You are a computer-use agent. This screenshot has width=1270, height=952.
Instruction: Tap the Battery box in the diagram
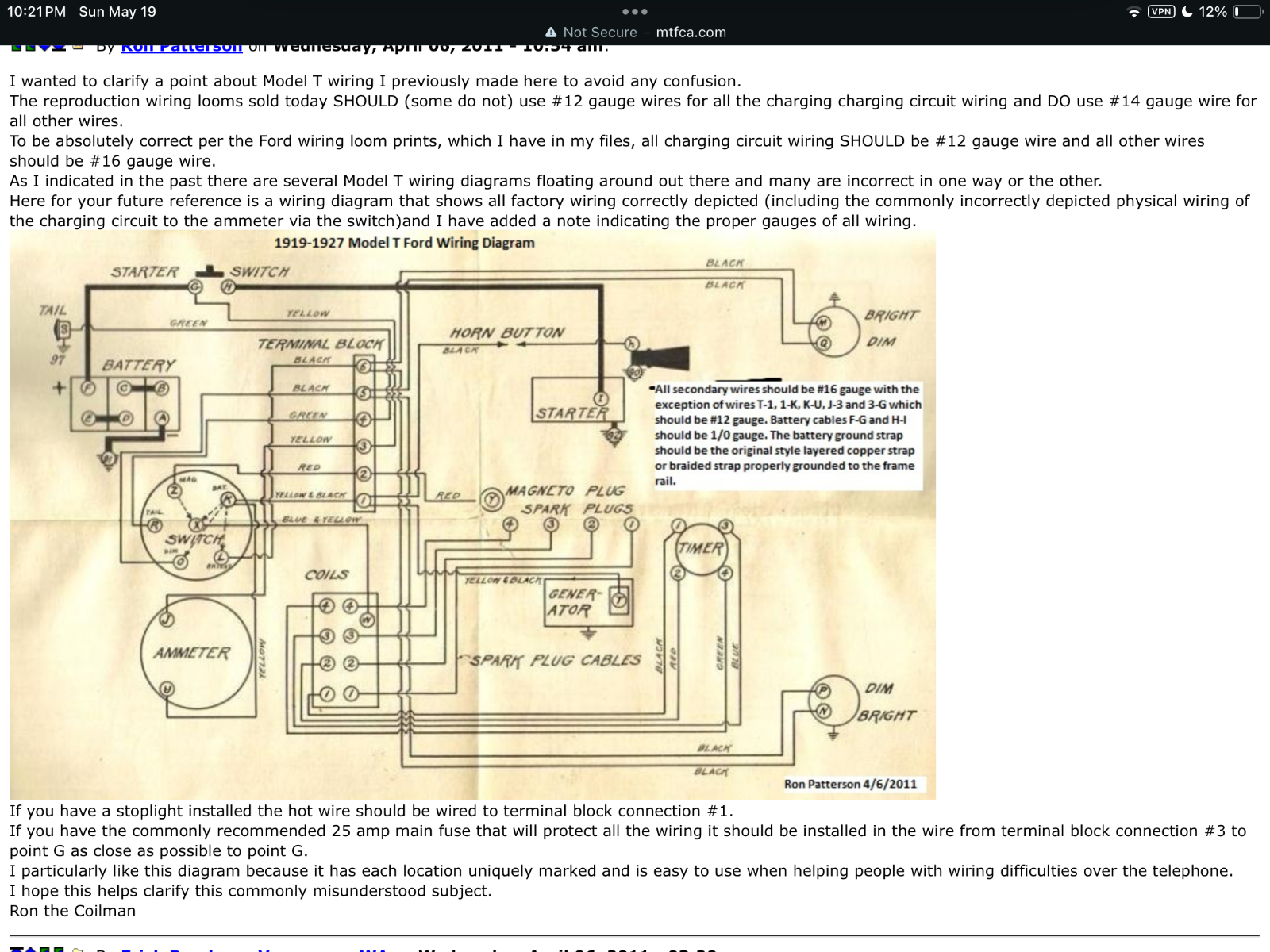pyautogui.click(x=127, y=401)
